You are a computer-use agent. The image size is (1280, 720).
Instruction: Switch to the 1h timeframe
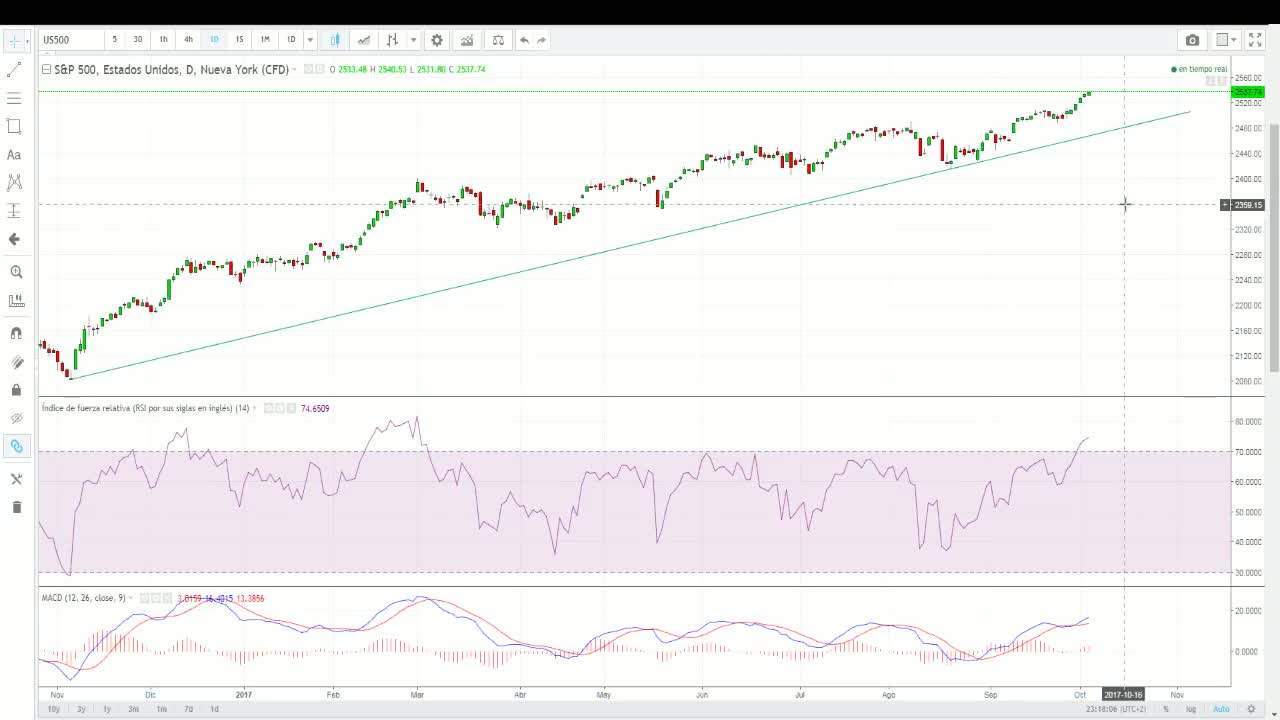(163, 40)
